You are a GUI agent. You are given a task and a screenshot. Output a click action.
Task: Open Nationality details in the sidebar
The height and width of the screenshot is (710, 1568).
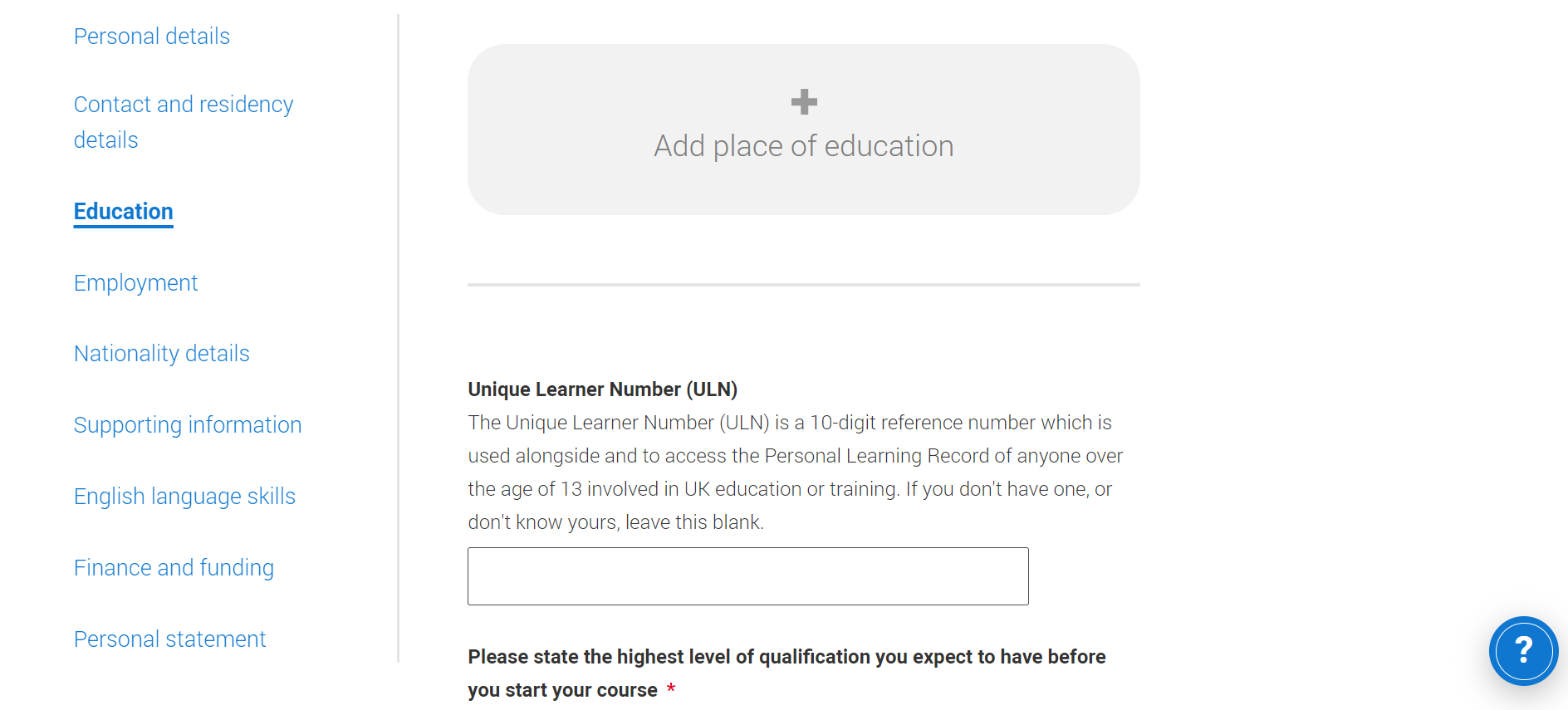(x=161, y=354)
